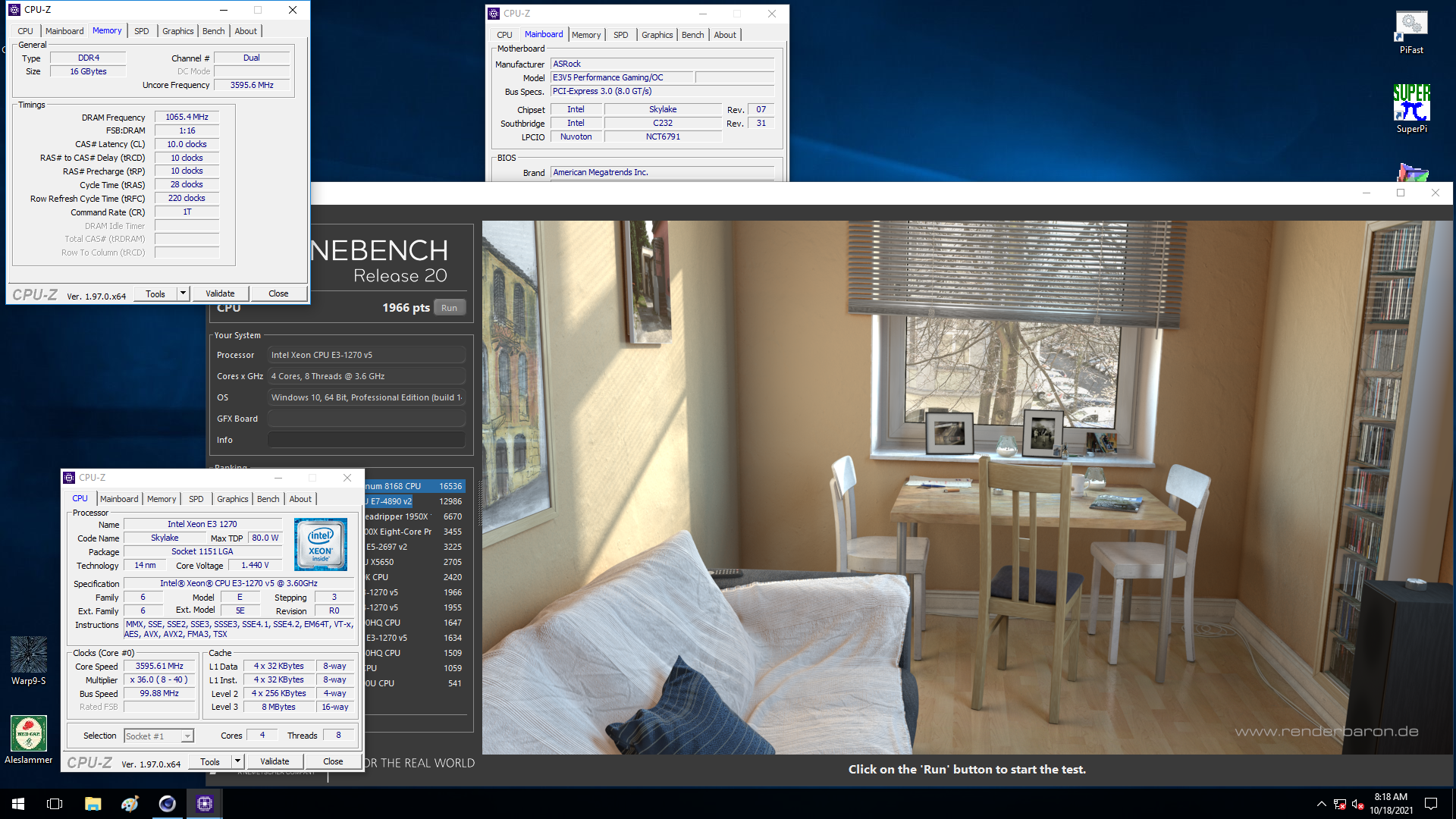Click the network tray icon
Screen dimensions: 1456x819
click(1340, 804)
